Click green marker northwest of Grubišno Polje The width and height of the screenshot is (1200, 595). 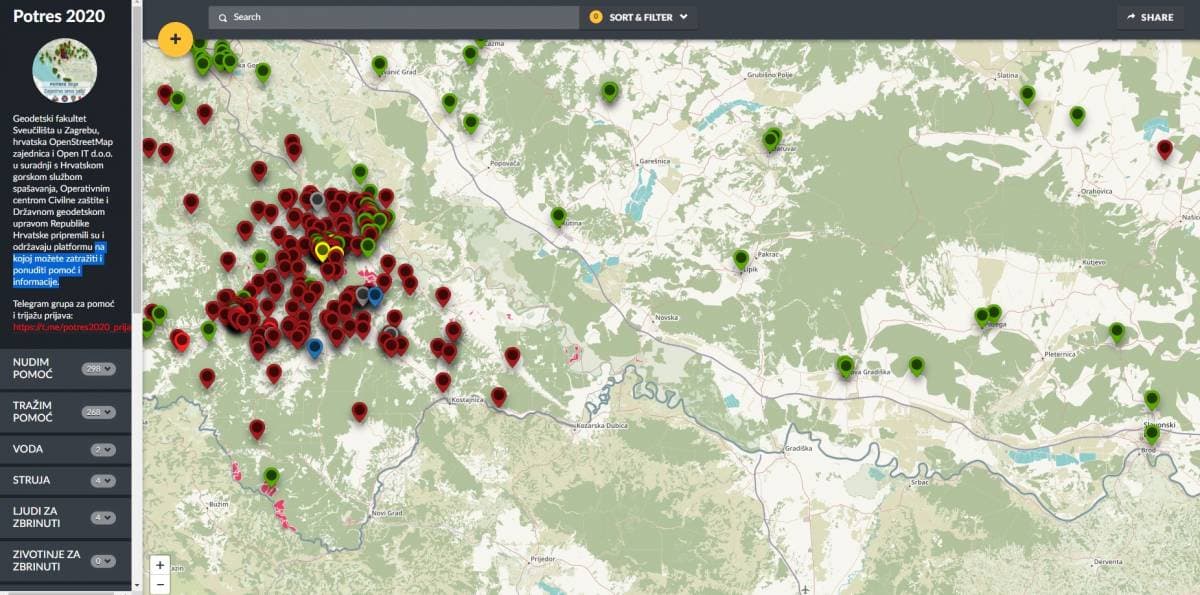610,91
